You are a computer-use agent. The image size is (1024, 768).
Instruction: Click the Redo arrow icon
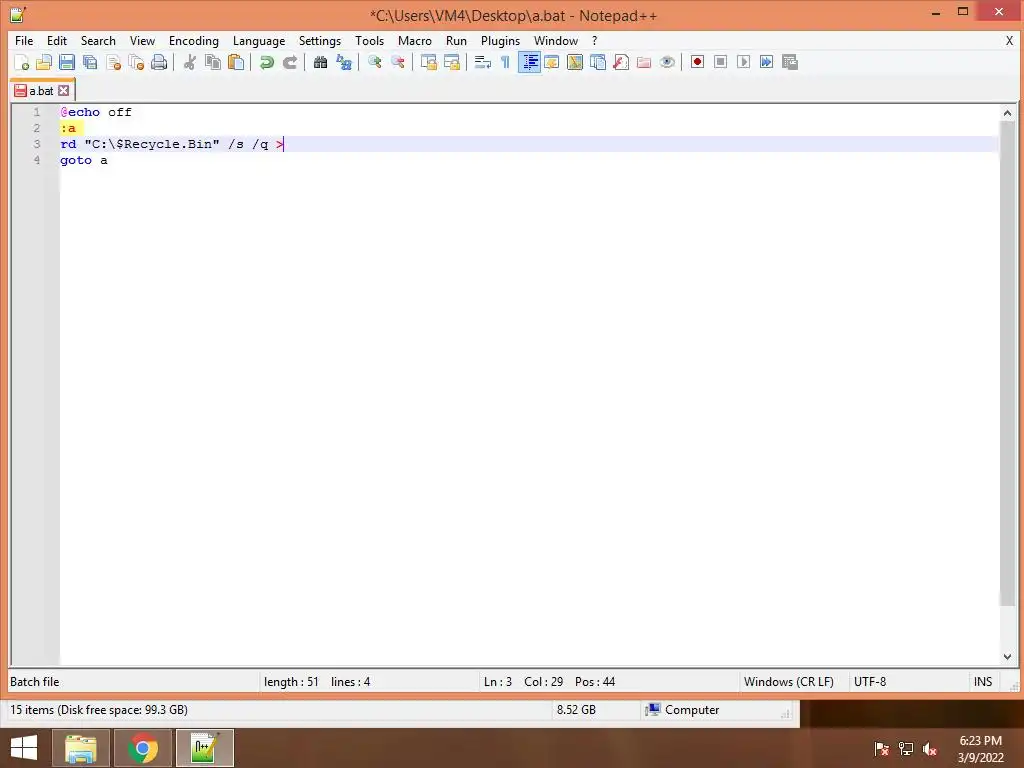coord(290,62)
